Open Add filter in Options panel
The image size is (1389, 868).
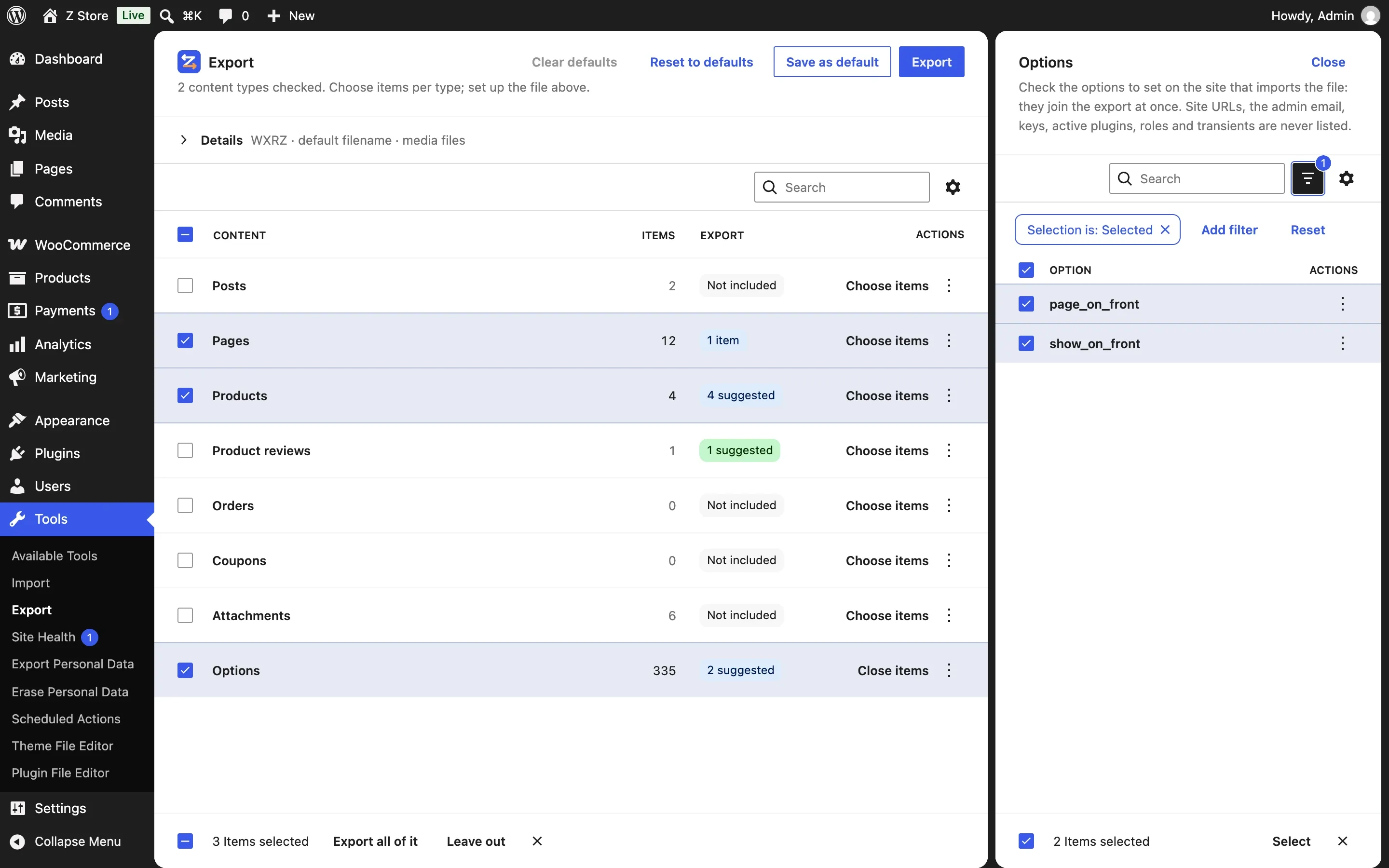(x=1229, y=230)
